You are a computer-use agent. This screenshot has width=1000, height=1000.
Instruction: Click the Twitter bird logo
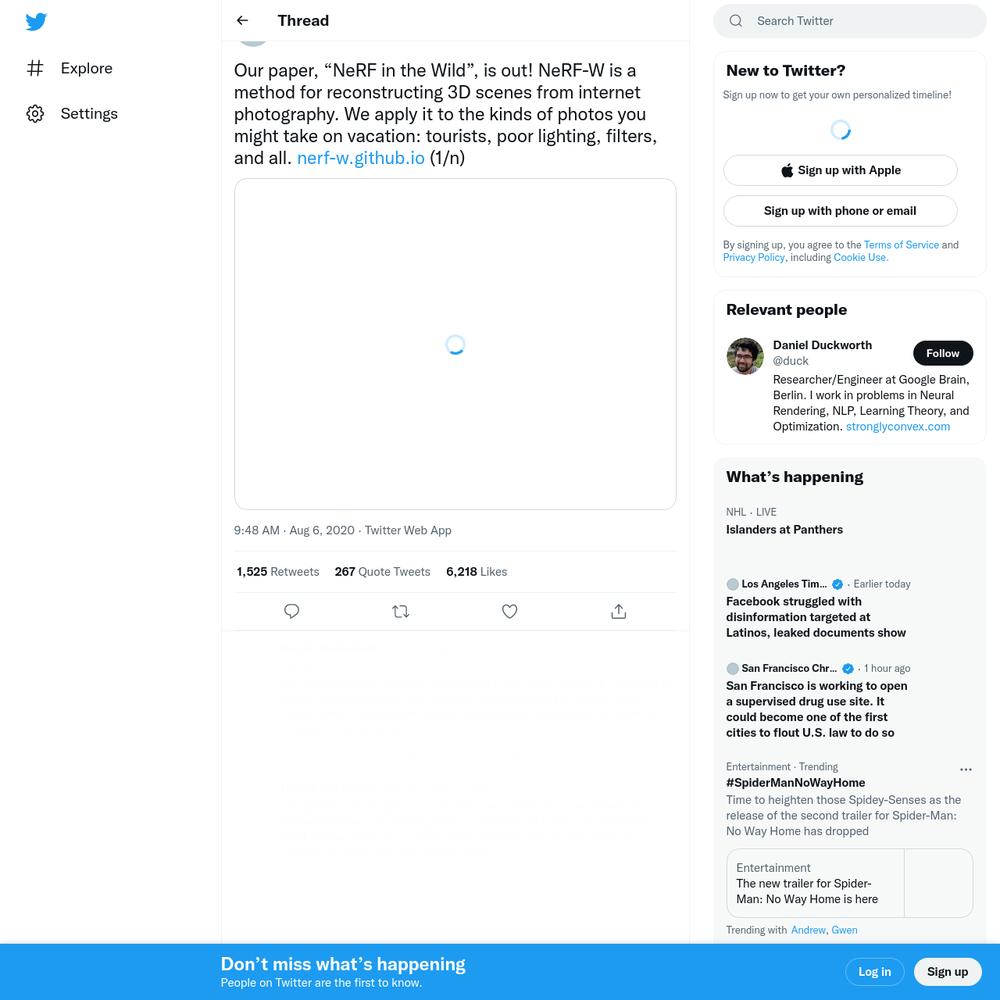pyautogui.click(x=36, y=22)
